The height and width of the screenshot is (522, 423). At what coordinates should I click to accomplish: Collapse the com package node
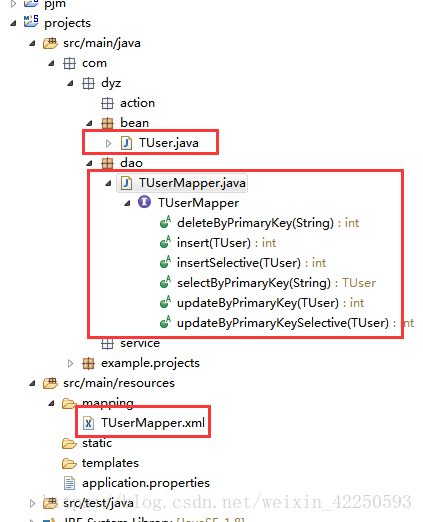tap(51, 63)
